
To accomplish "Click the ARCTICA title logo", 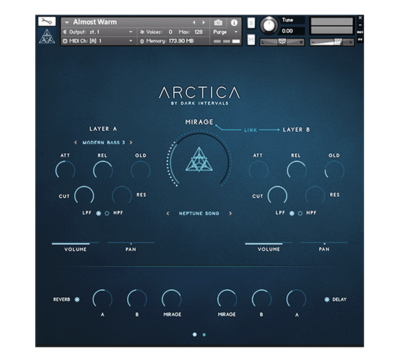I will coord(199,92).
